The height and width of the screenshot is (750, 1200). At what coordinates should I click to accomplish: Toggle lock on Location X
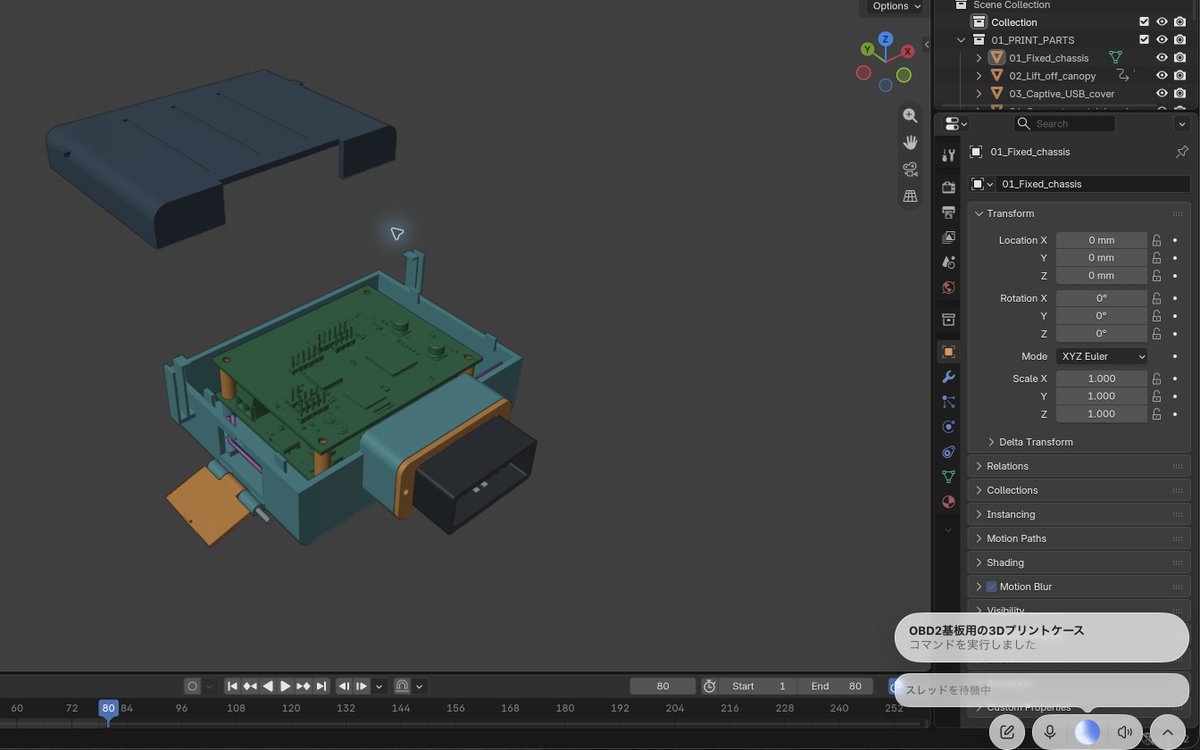pos(1157,240)
